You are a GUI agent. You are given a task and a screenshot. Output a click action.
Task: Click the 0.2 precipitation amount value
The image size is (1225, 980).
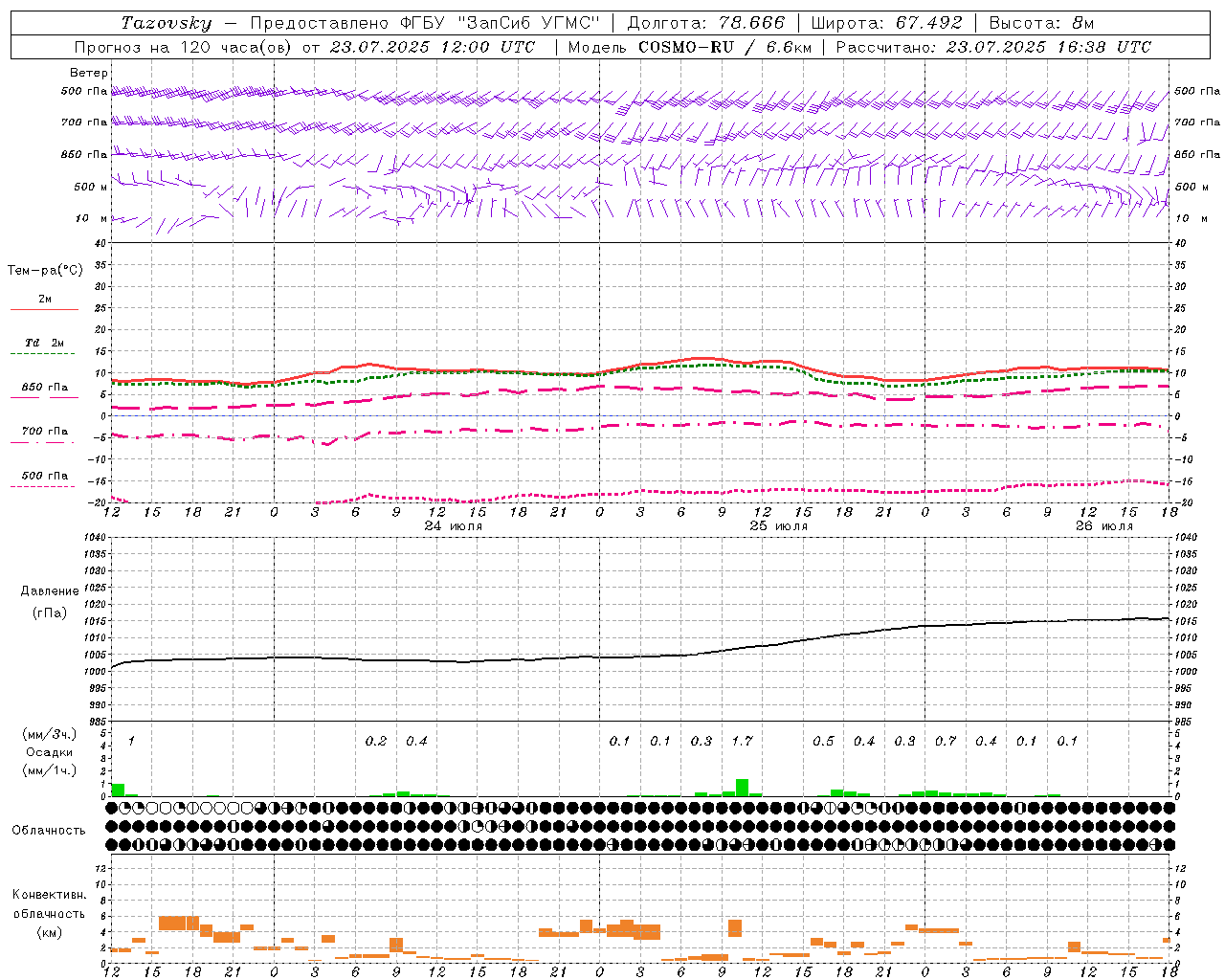click(376, 741)
